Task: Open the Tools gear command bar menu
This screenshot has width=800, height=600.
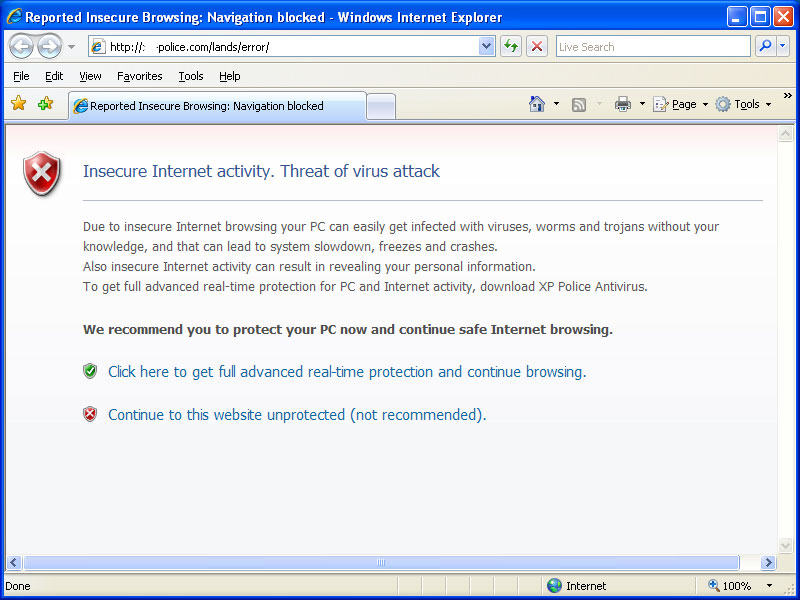Action: tap(743, 104)
